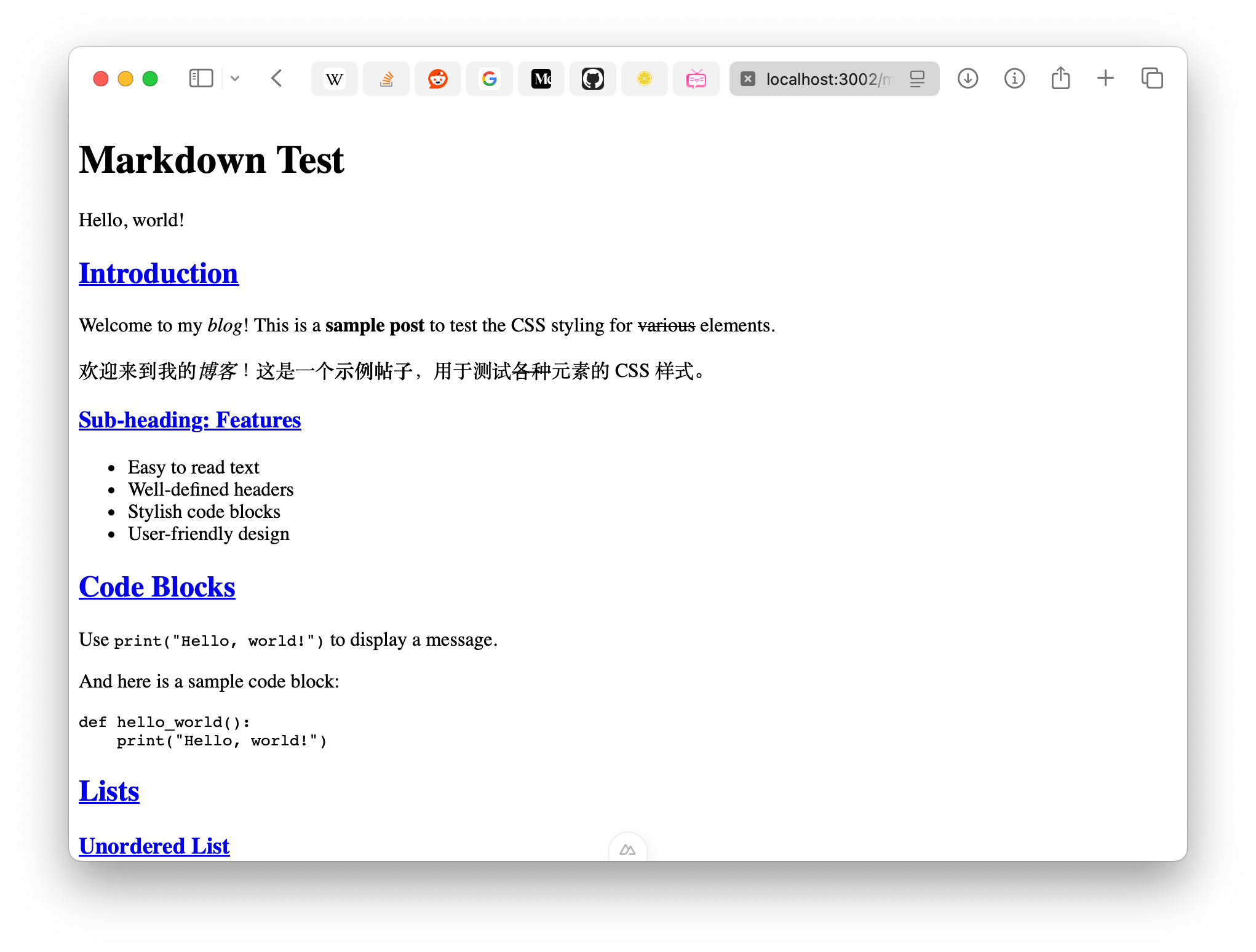The width and height of the screenshot is (1256, 952).
Task: Click the "def hello_world():" code line
Action: (x=164, y=722)
